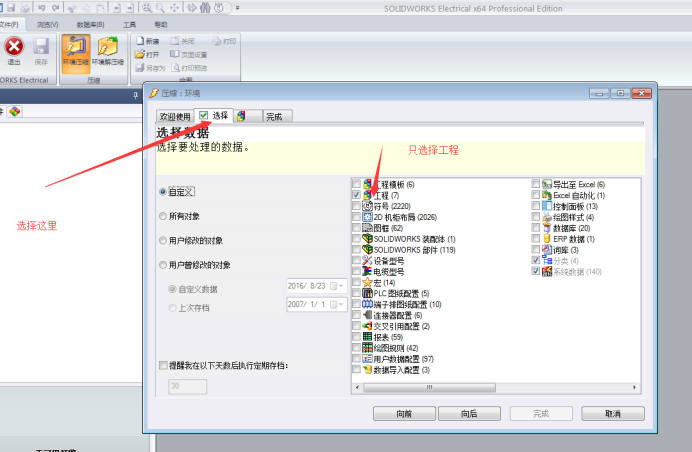The width and height of the screenshot is (692, 452).
Task: Switch to the 选择 wizard tab
Action: pos(214,116)
